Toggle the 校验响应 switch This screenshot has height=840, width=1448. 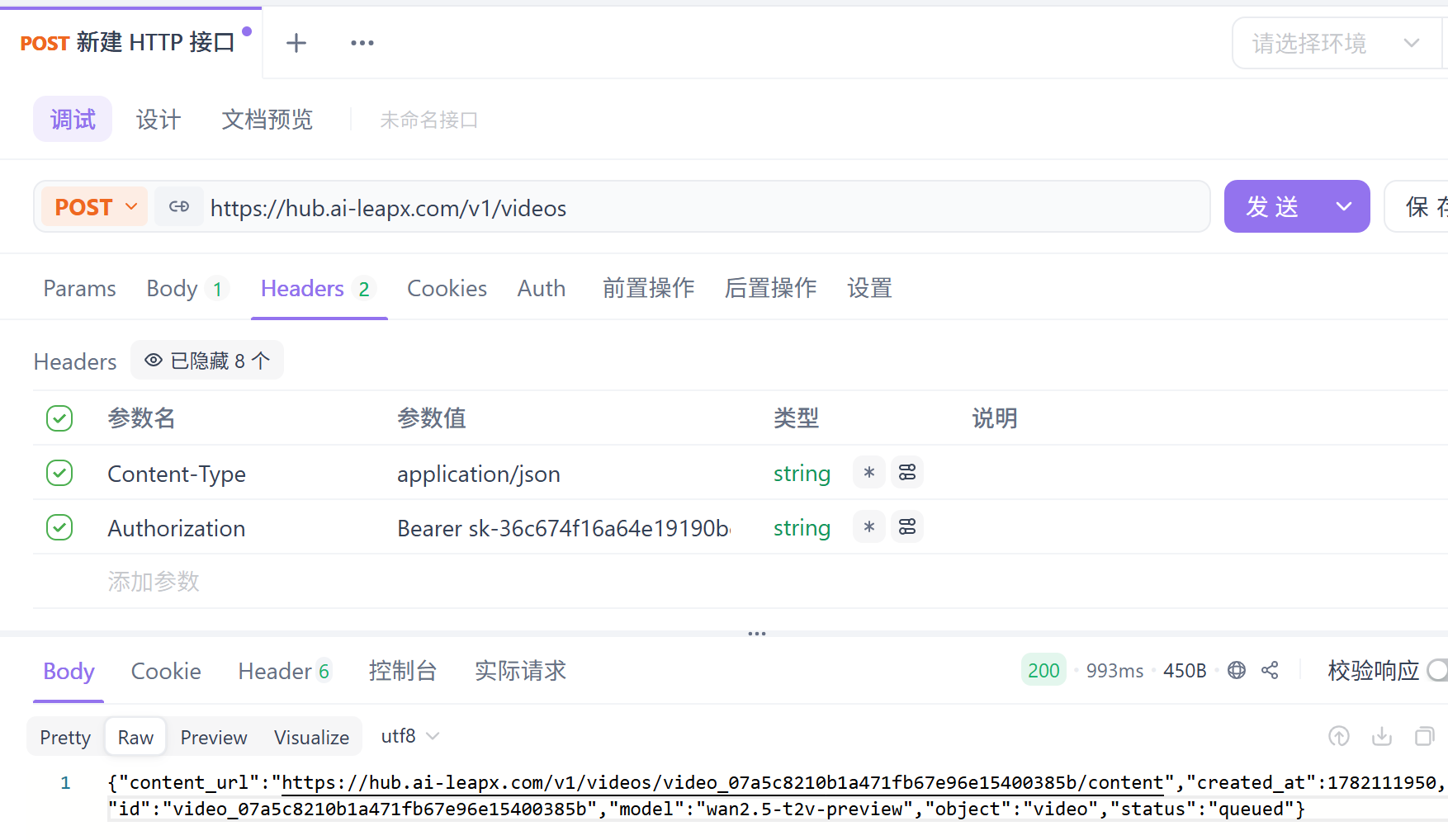[x=1437, y=670]
